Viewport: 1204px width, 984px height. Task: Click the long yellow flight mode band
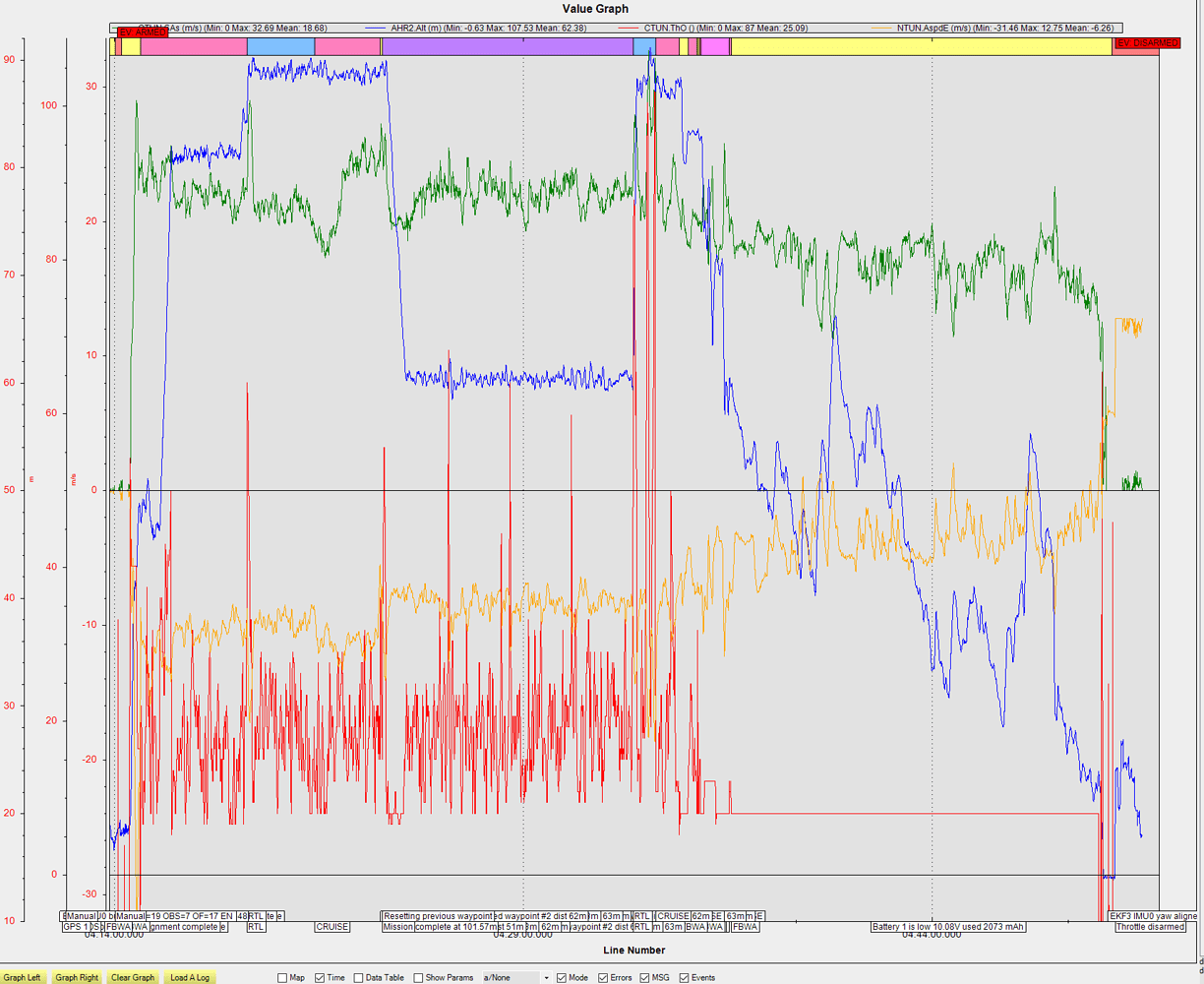click(x=921, y=46)
